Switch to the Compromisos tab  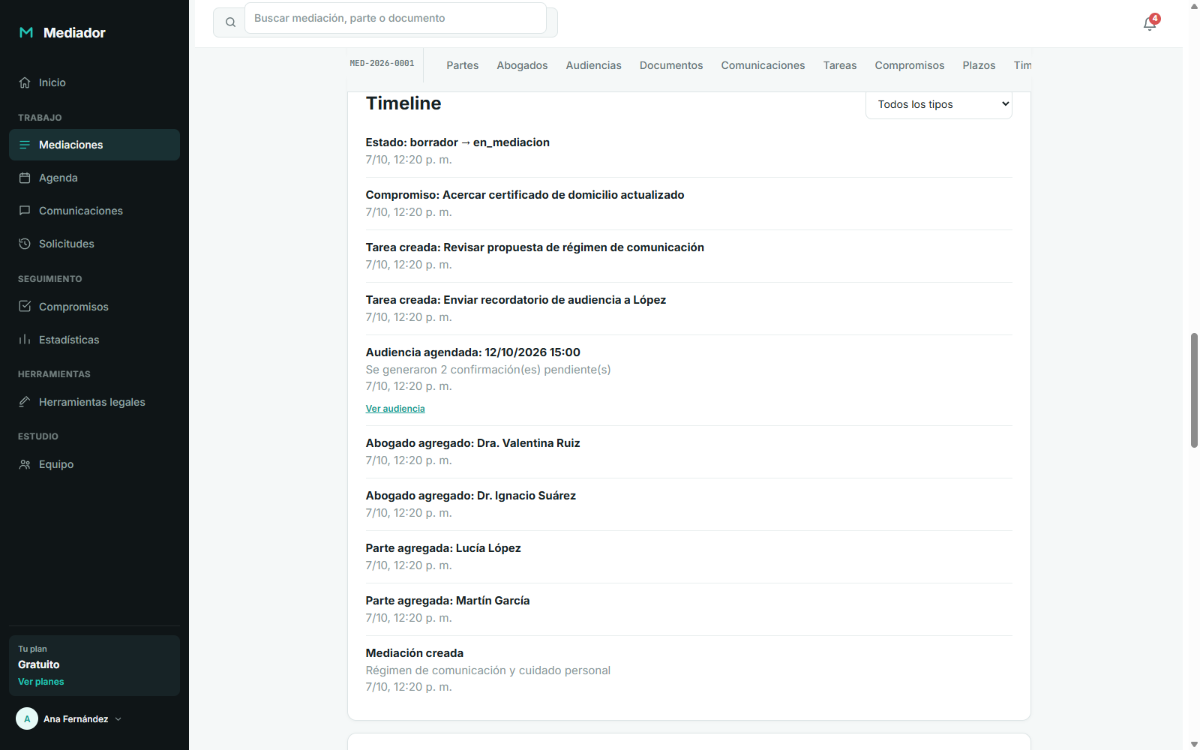click(909, 65)
